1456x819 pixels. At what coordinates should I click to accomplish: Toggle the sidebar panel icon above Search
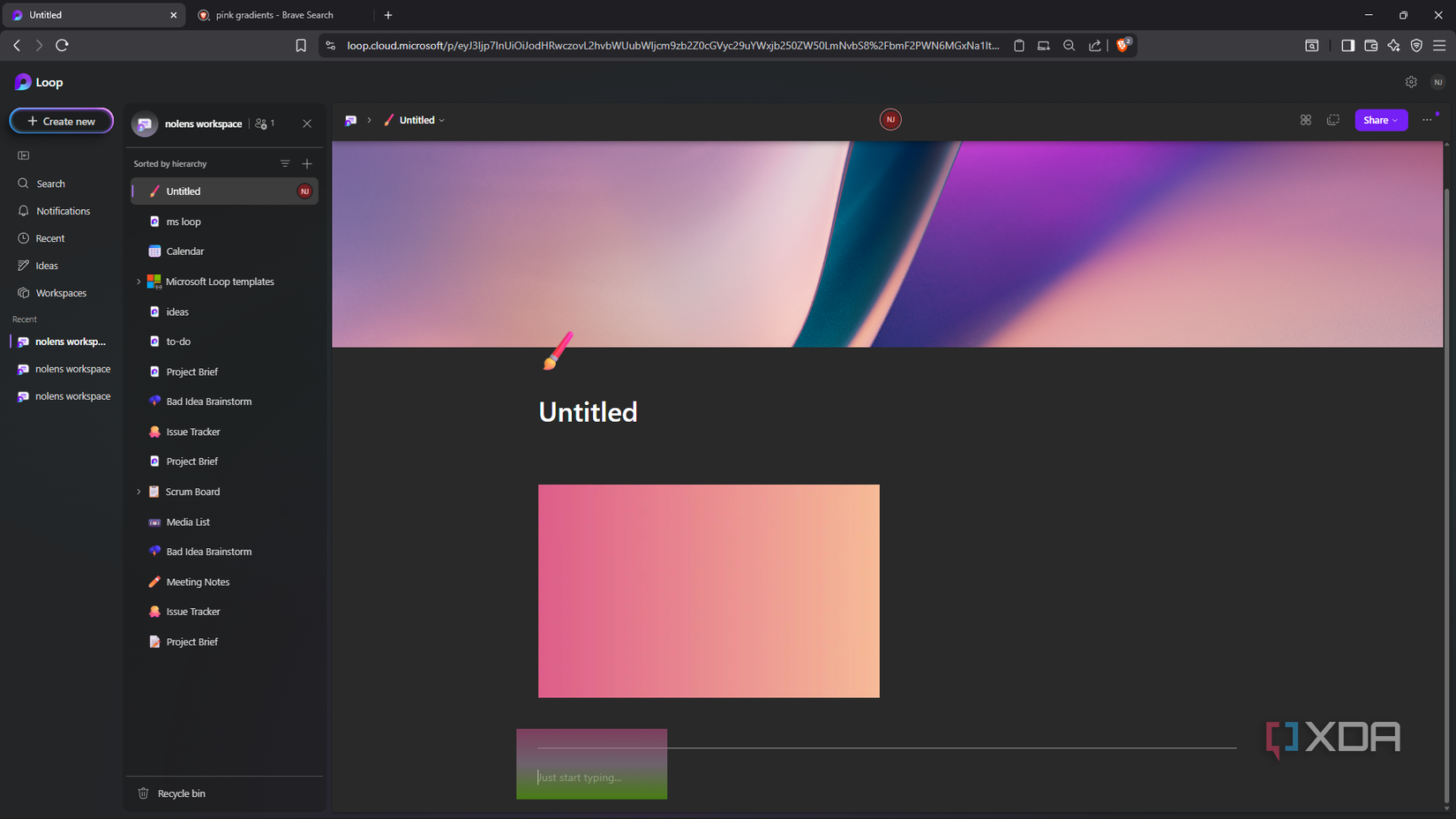22,155
